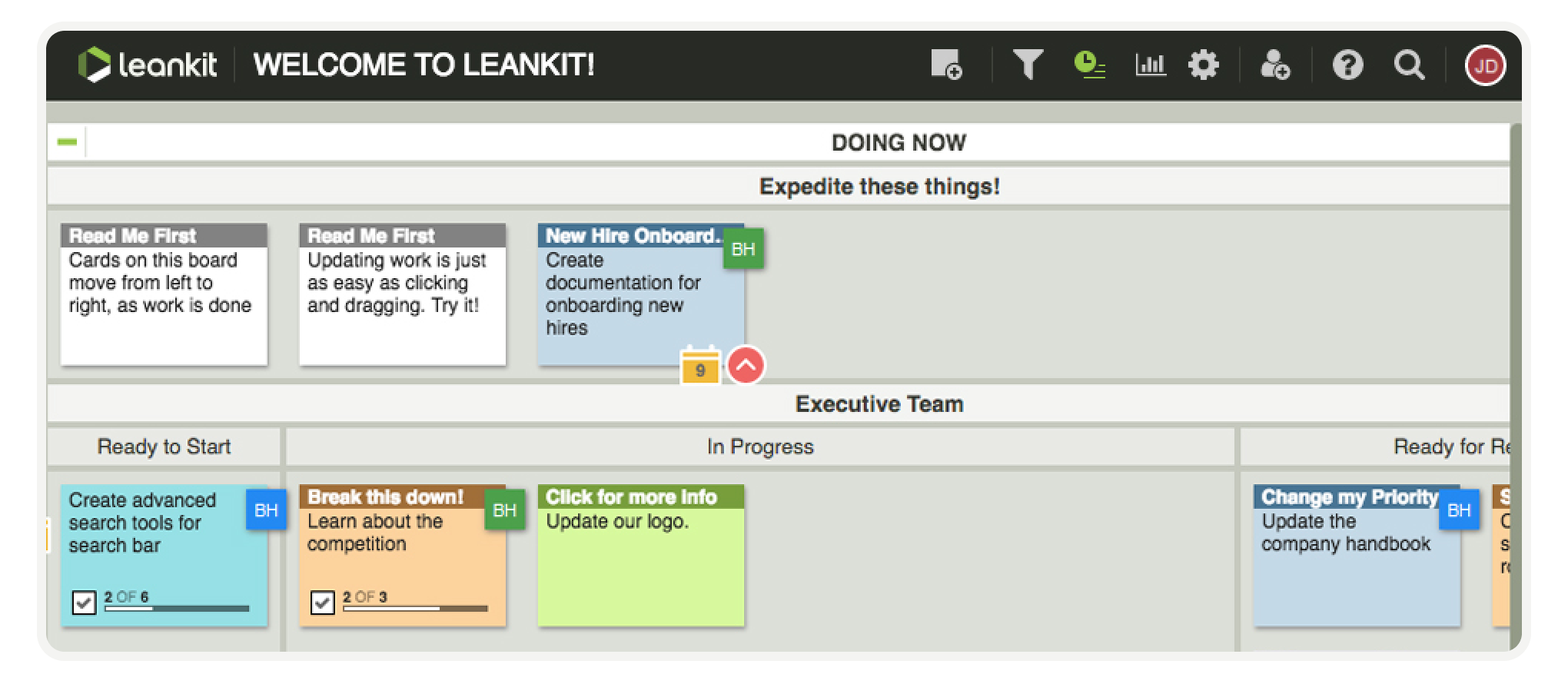Open the add new card icon
This screenshot has width=1568, height=684.
coord(947,65)
